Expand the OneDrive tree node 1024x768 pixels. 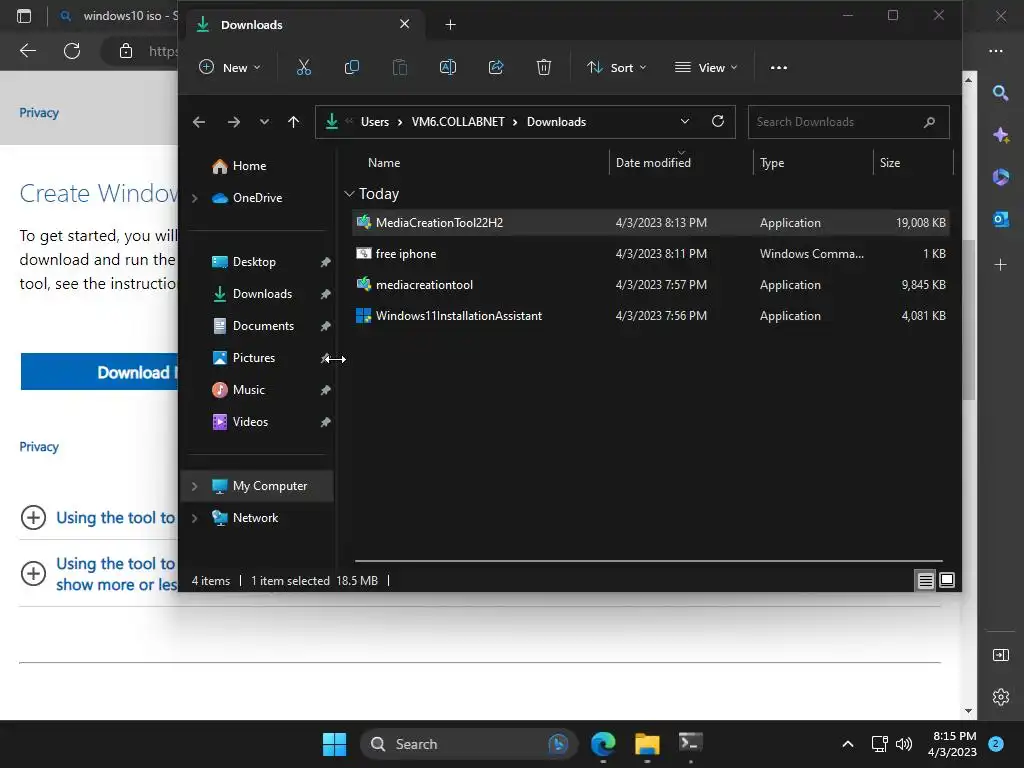tap(194, 198)
